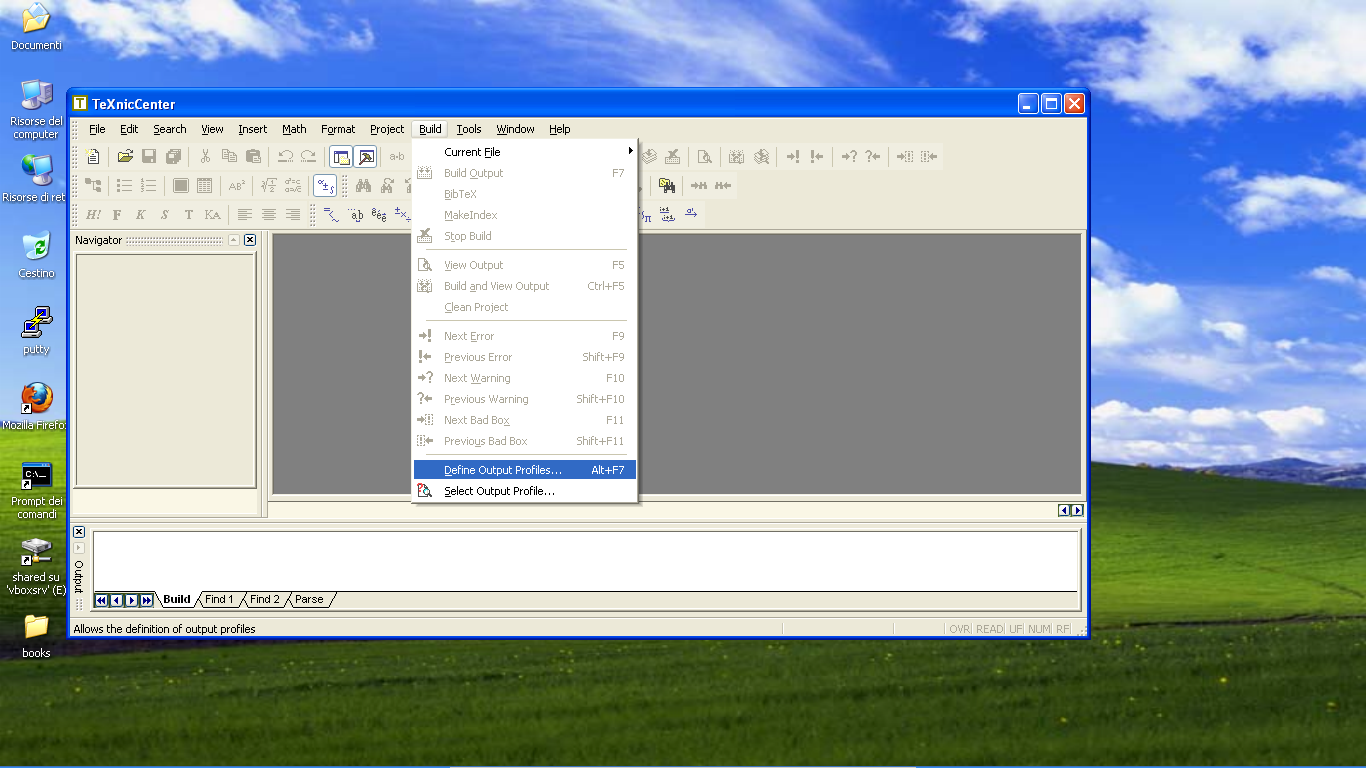Click the italic K format icon
Viewport: 1366px width, 768px height.
tap(141, 214)
